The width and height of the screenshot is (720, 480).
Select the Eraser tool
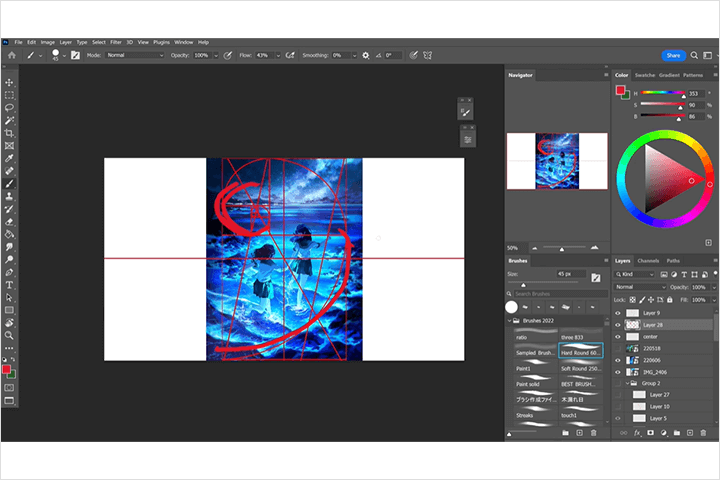pos(9,221)
